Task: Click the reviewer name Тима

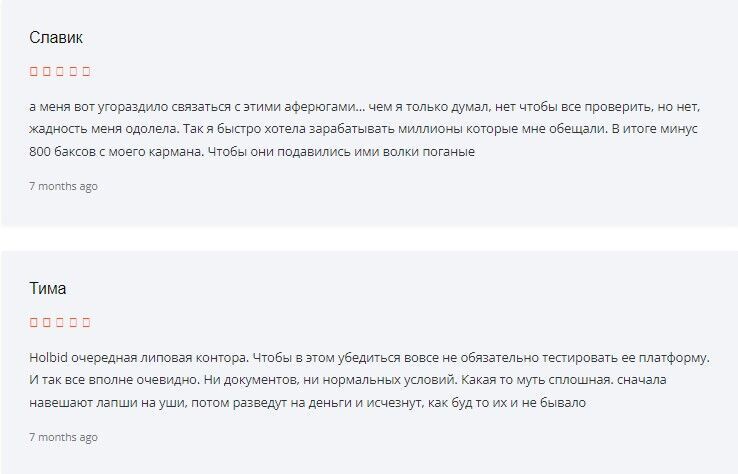Action: coord(48,288)
